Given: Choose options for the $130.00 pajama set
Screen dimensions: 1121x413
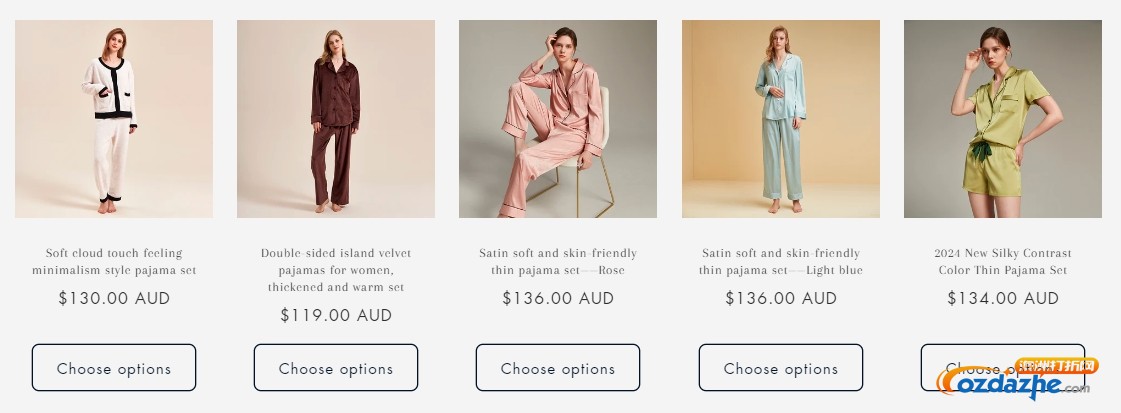Looking at the screenshot, I should (x=114, y=368).
